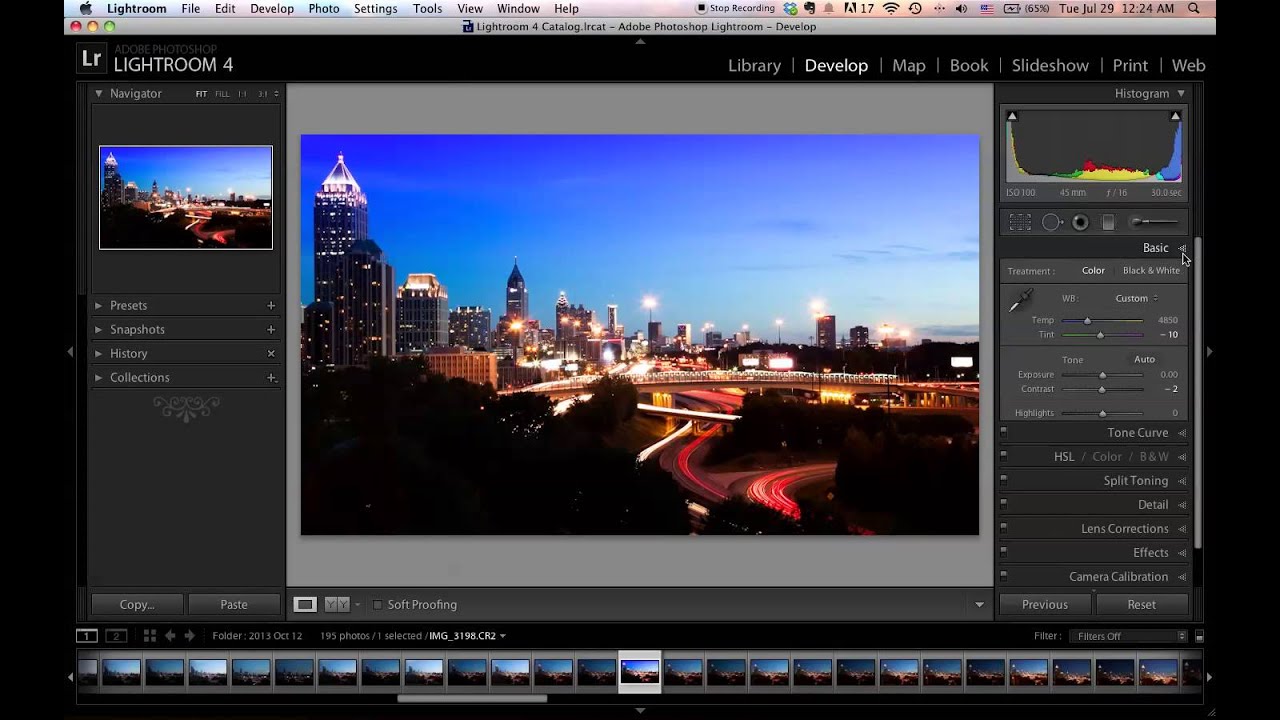
Task: Expand the Tone Curve panel
Action: (1182, 433)
